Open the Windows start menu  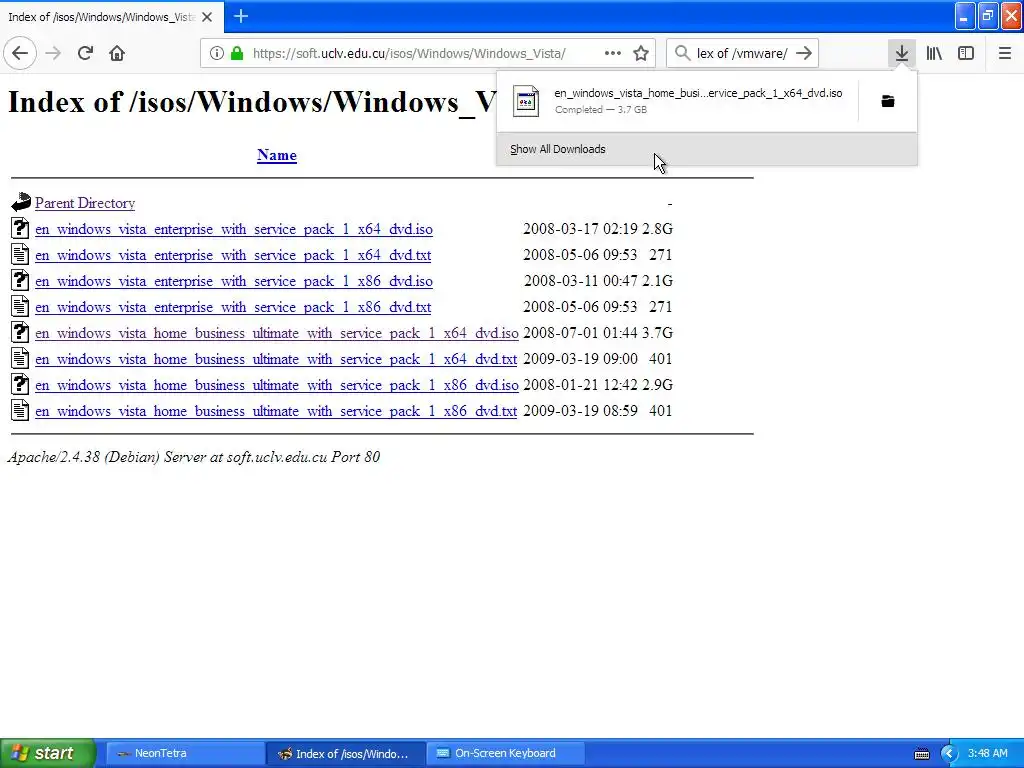pos(48,753)
